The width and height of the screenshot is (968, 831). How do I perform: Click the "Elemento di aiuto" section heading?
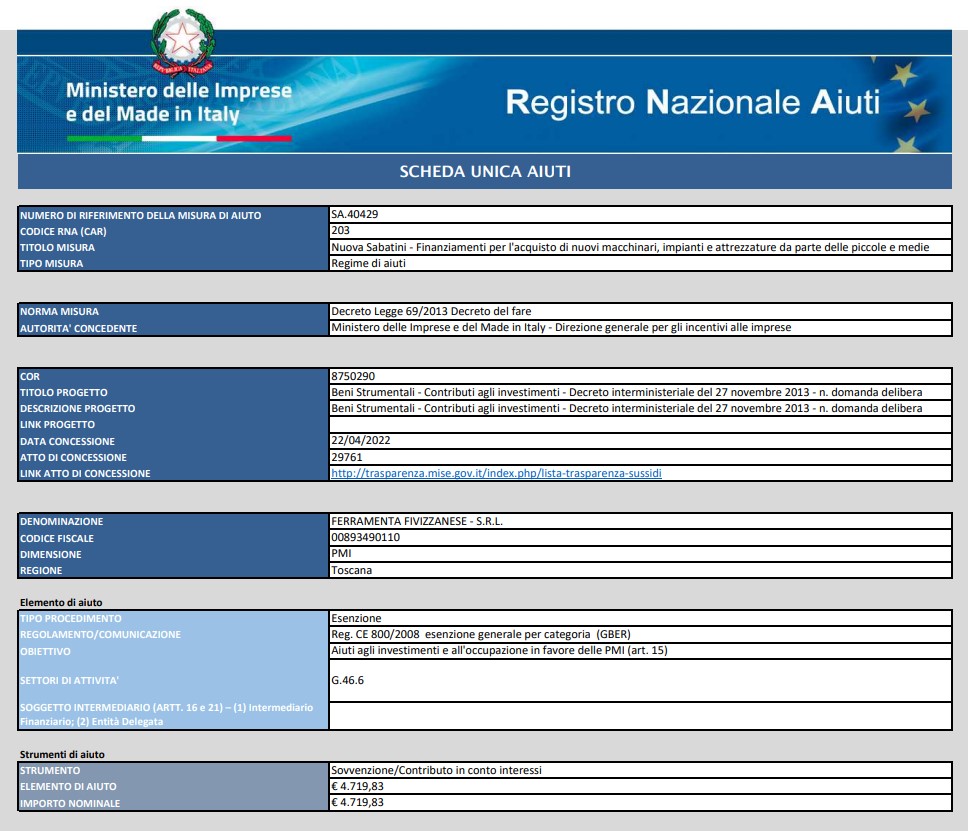coord(61,603)
